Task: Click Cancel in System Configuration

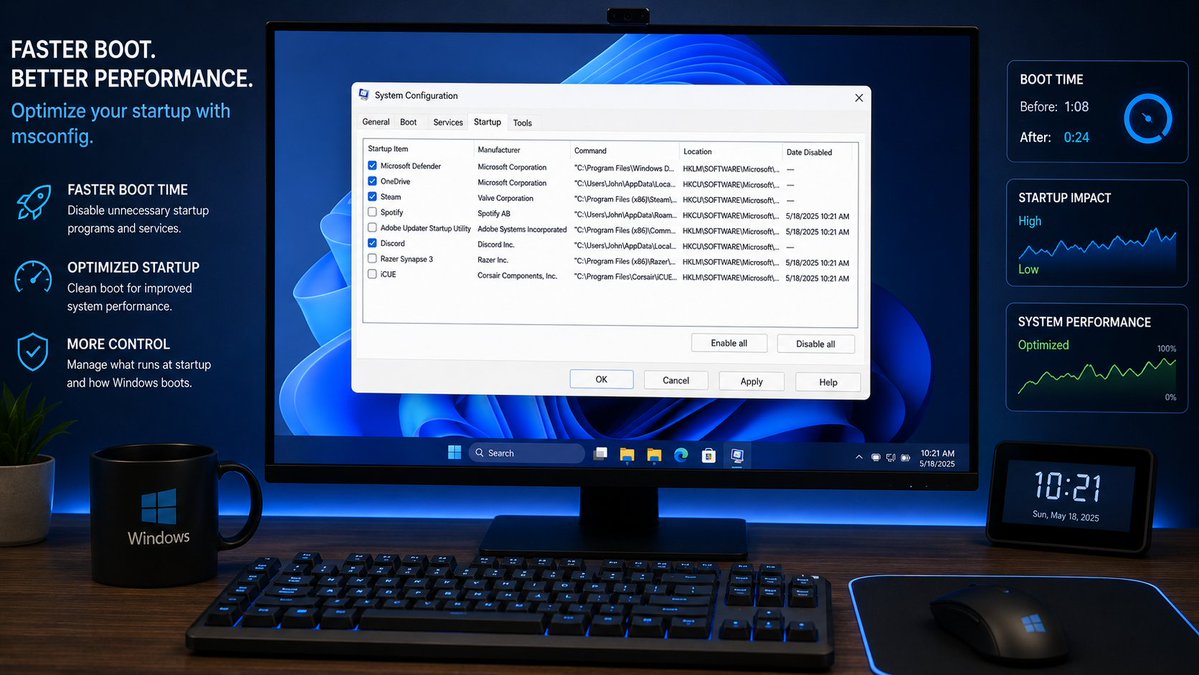Action: (x=675, y=380)
